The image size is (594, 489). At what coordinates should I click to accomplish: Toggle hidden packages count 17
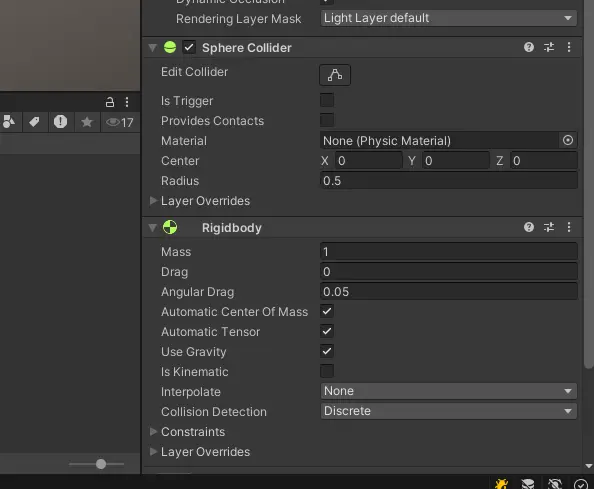(120, 122)
